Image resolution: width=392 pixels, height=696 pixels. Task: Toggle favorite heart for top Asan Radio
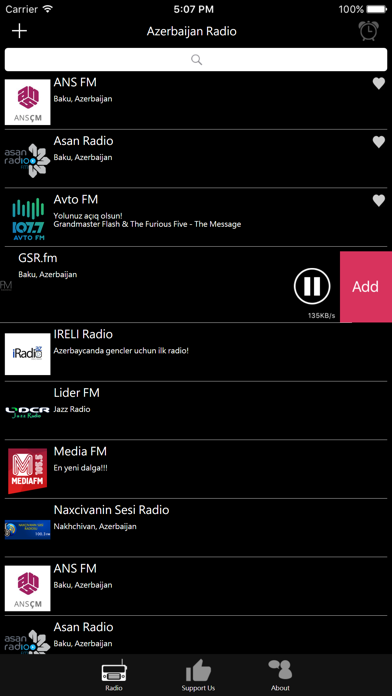click(x=378, y=142)
